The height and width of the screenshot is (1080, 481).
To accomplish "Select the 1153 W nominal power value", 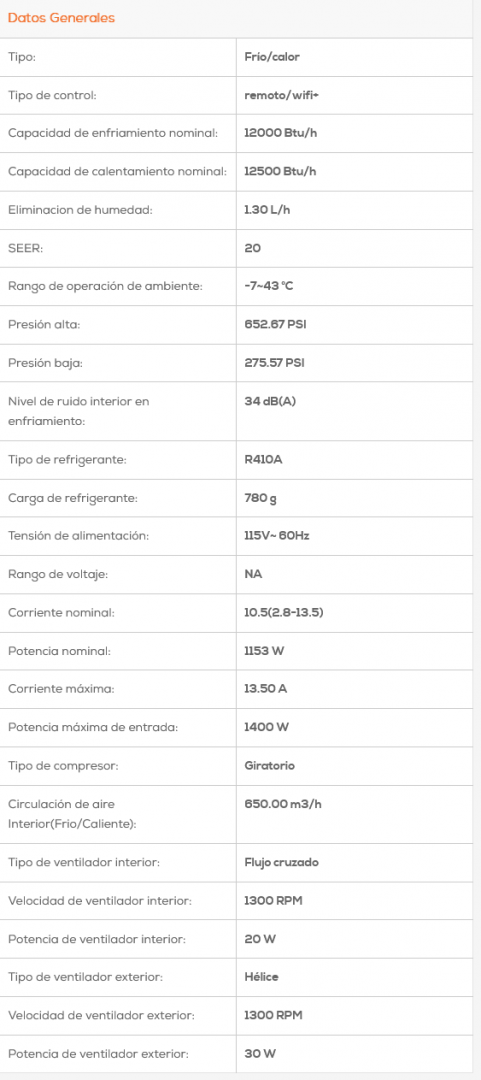I will click(264, 651).
